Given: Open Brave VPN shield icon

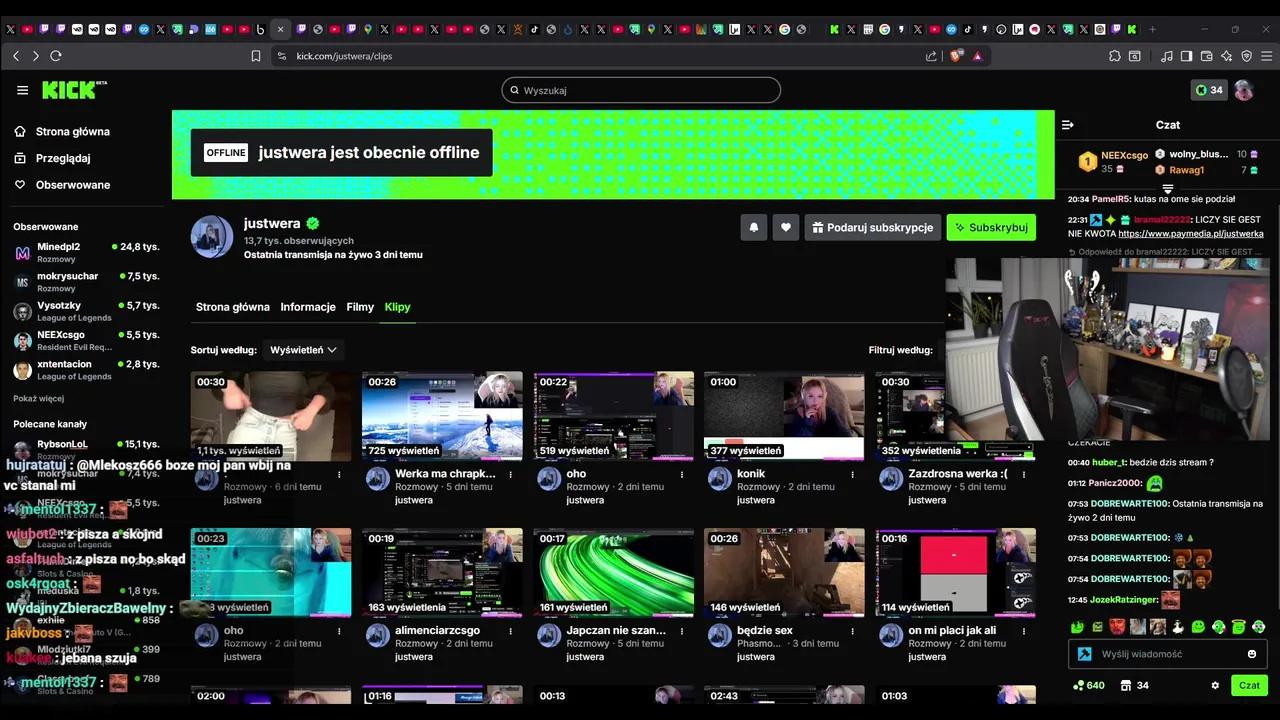Looking at the screenshot, I should pos(1246,56).
